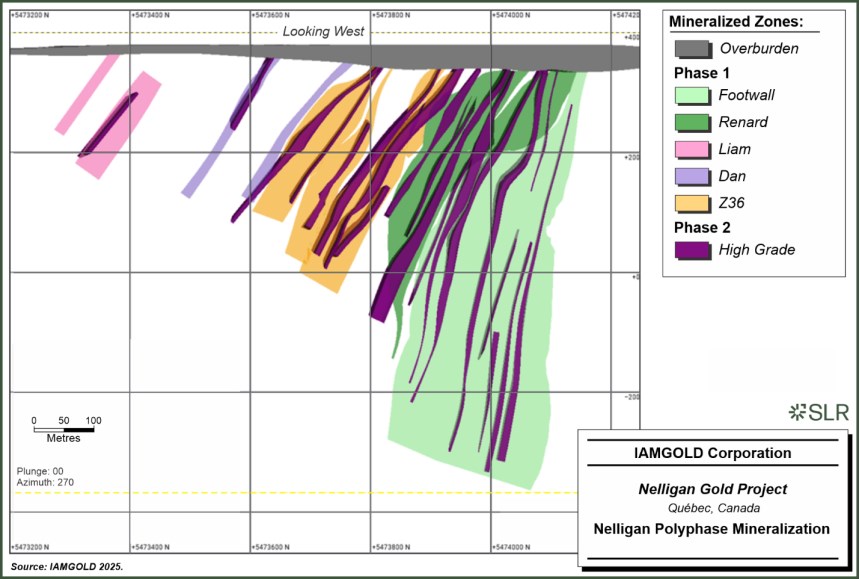Click 'IAMGOLD Corporation' in the title block
The image size is (860, 579).
[x=712, y=453]
